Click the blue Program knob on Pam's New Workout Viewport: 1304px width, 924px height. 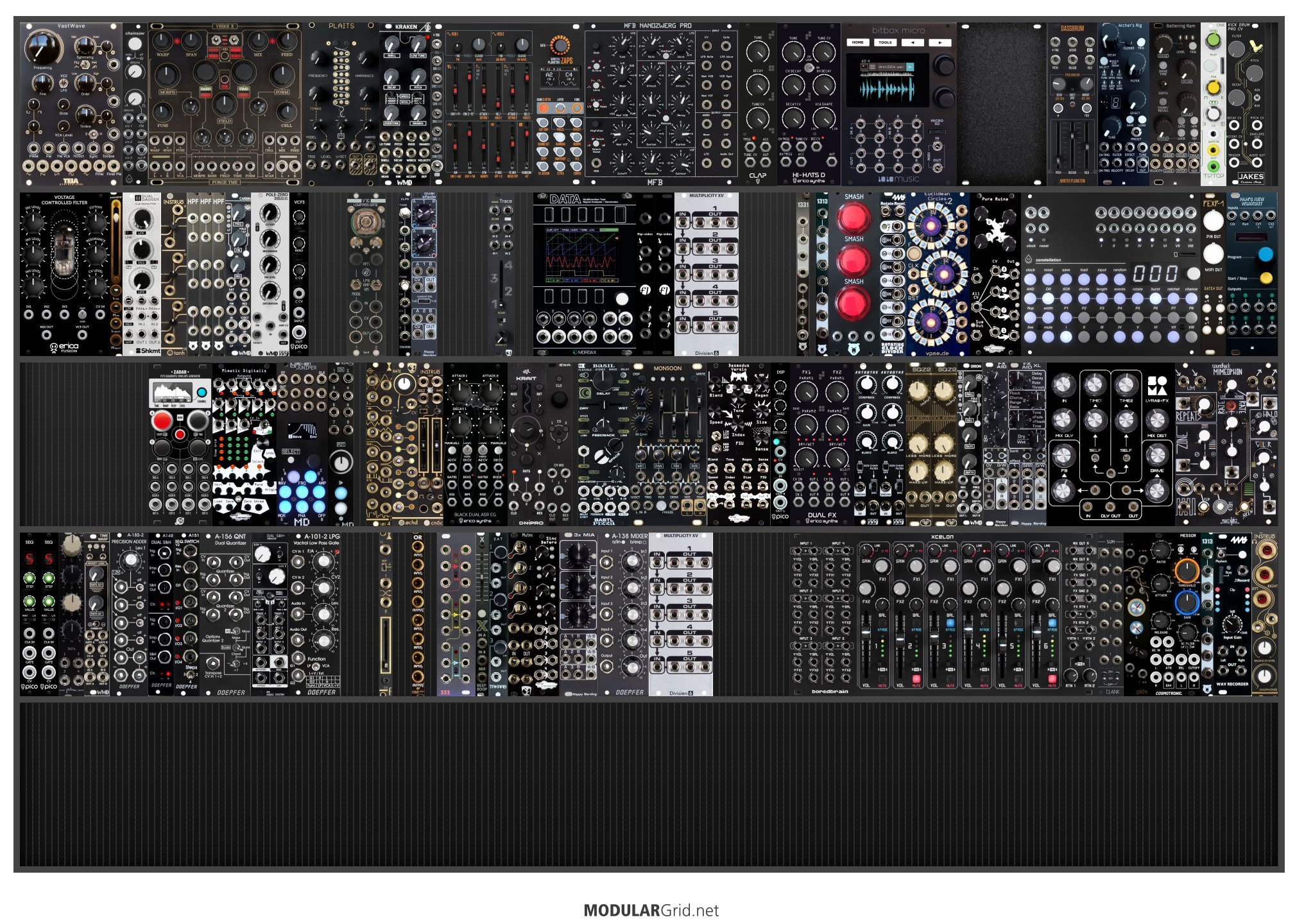tap(1265, 254)
